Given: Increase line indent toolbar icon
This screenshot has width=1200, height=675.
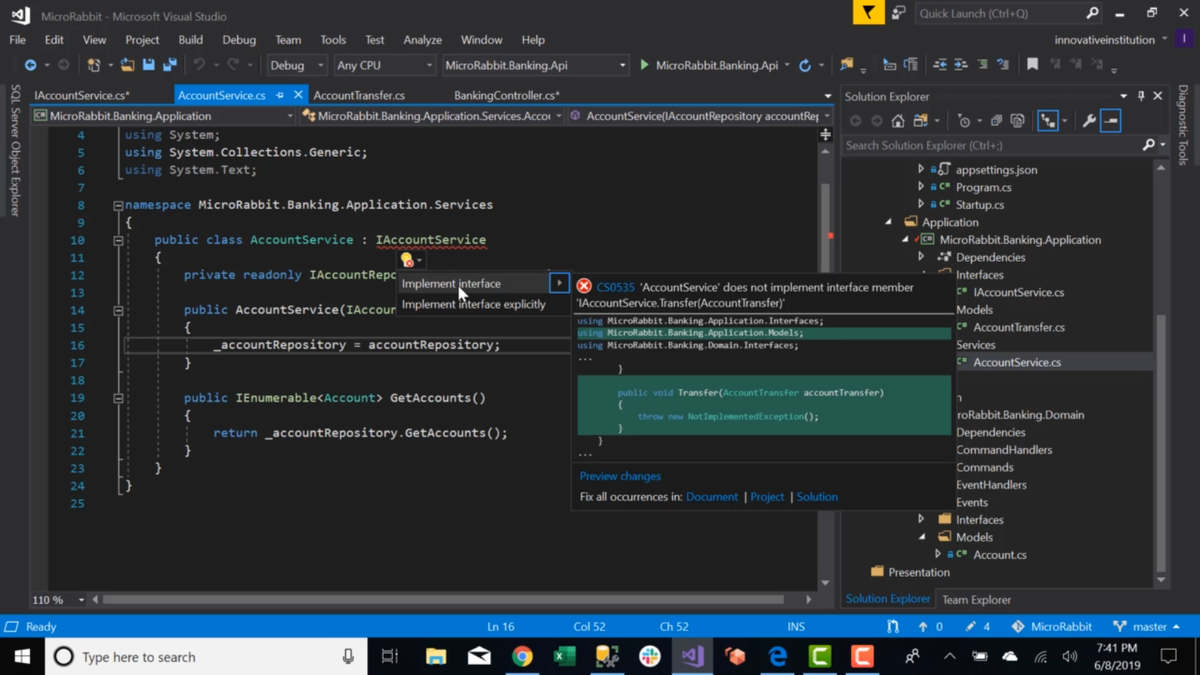Looking at the screenshot, I should (x=961, y=65).
